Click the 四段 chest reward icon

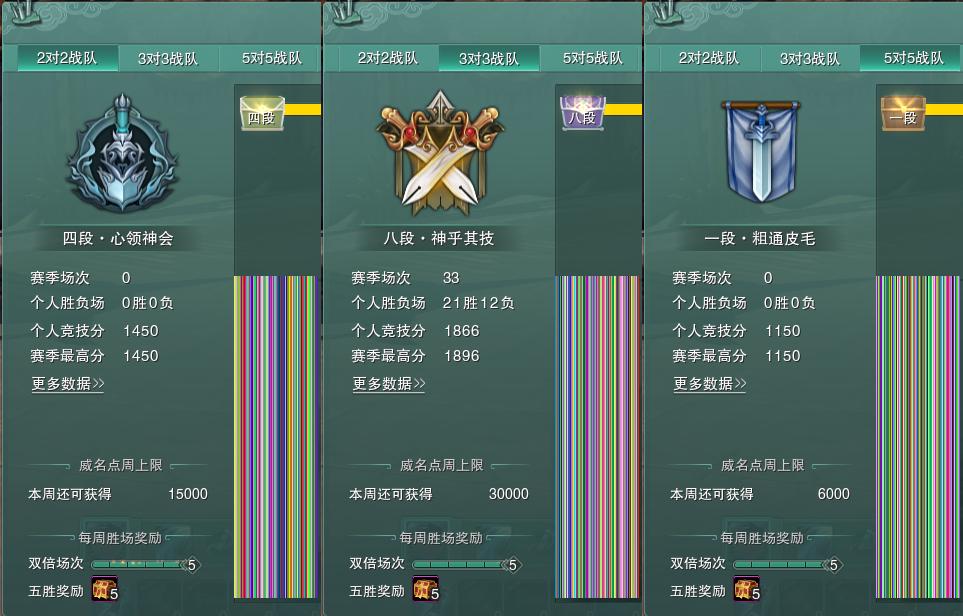pos(262,113)
